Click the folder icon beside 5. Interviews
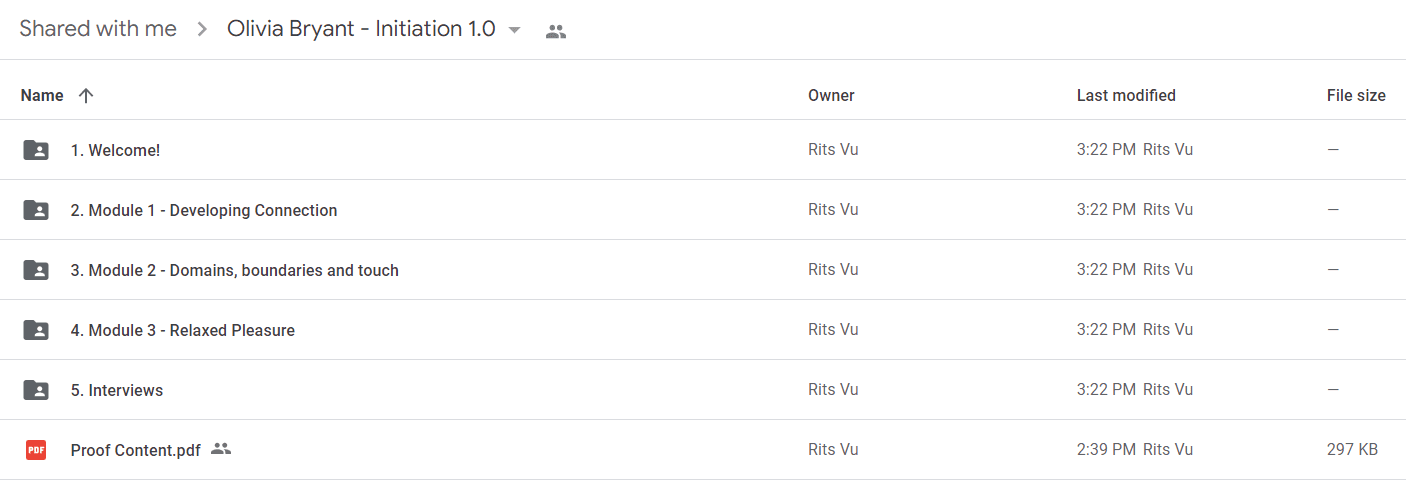The image size is (1406, 483). [36, 390]
